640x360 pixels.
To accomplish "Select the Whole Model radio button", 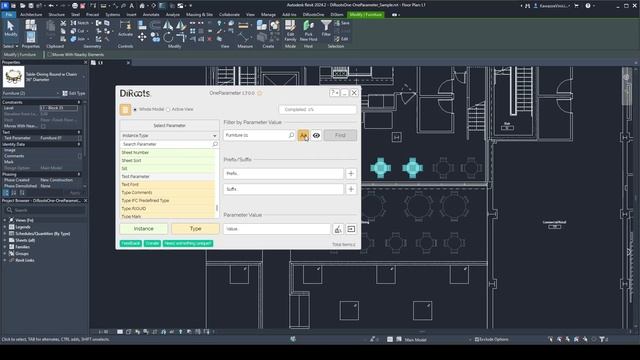I will [135, 109].
